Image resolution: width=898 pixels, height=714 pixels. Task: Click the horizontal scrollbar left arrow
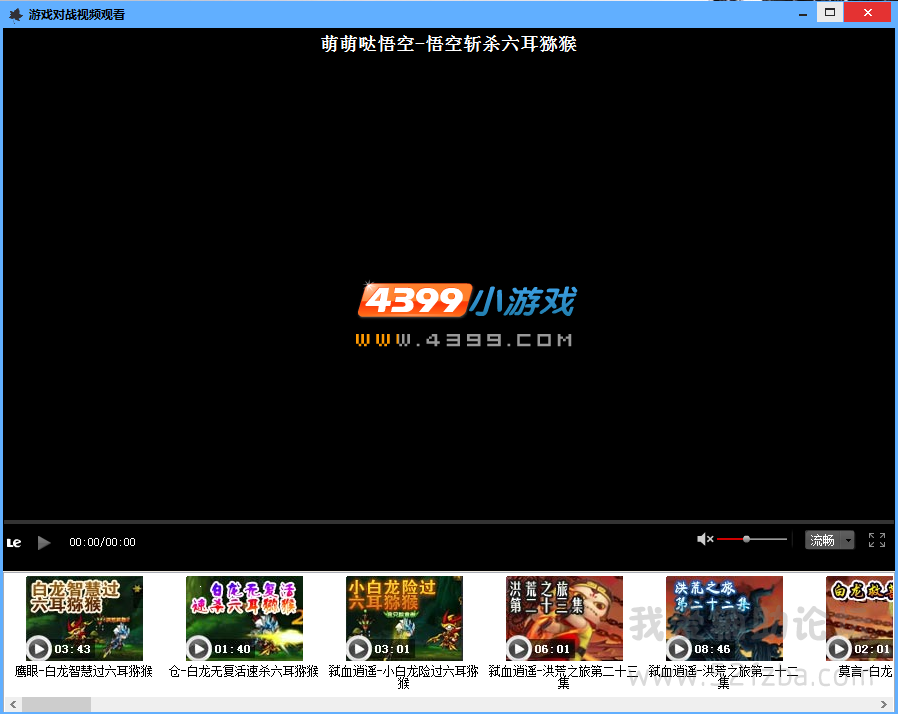click(x=13, y=704)
